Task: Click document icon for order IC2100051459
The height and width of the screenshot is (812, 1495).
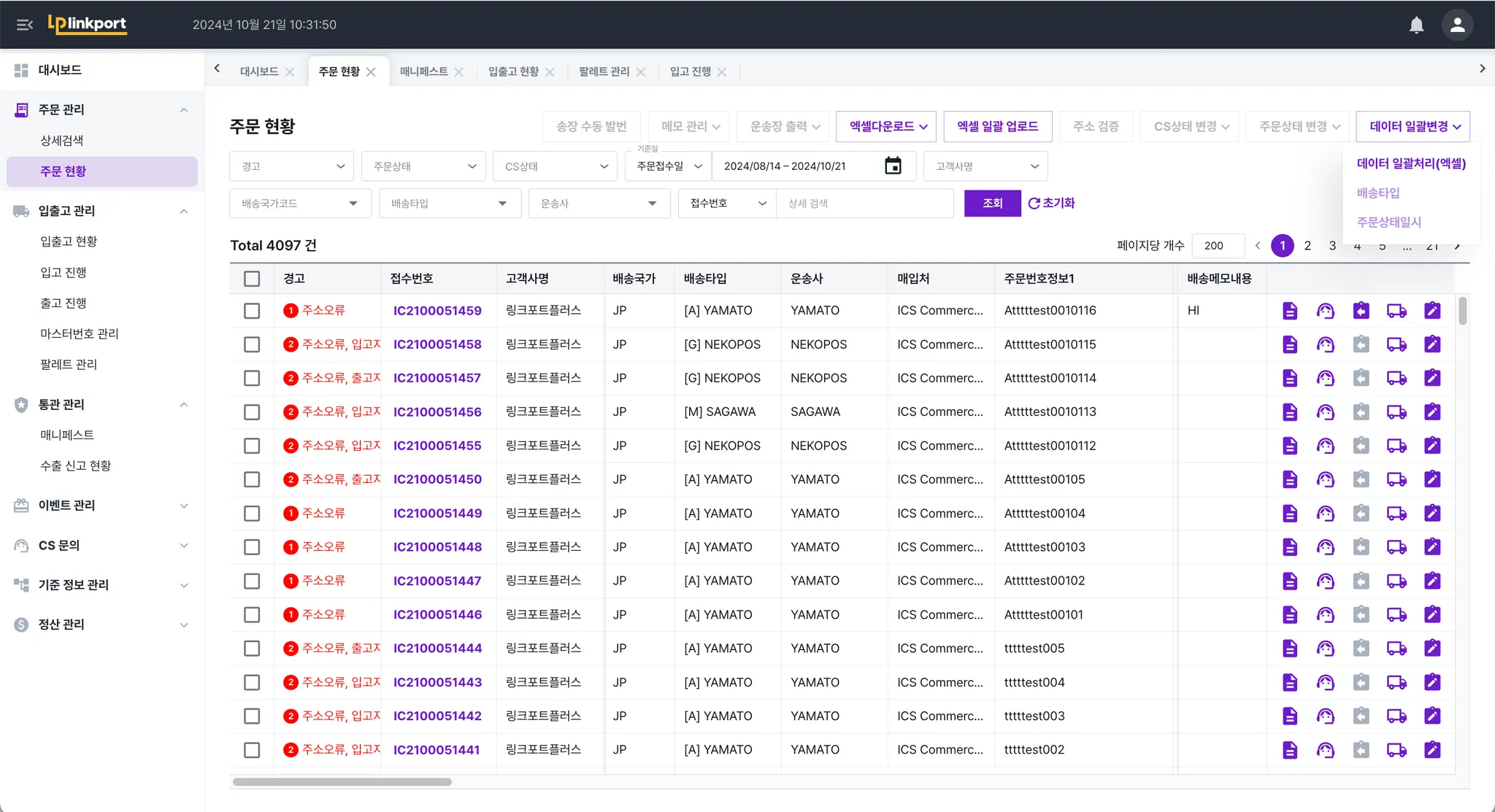Action: click(x=1290, y=311)
